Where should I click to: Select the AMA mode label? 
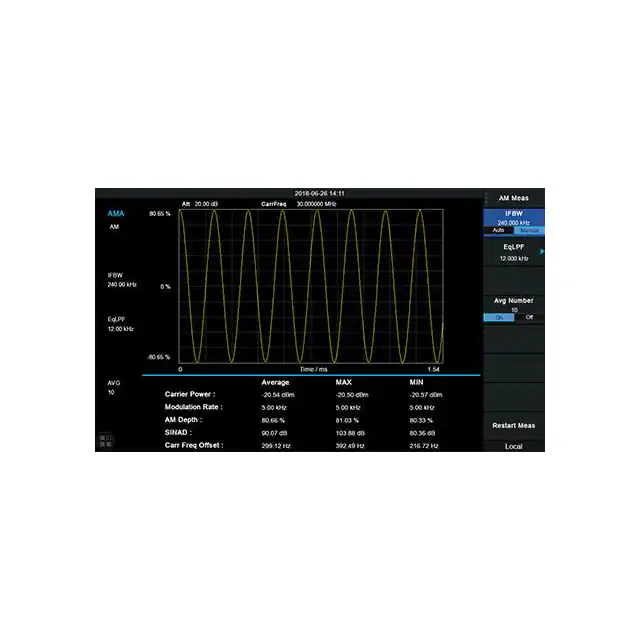coord(116,214)
